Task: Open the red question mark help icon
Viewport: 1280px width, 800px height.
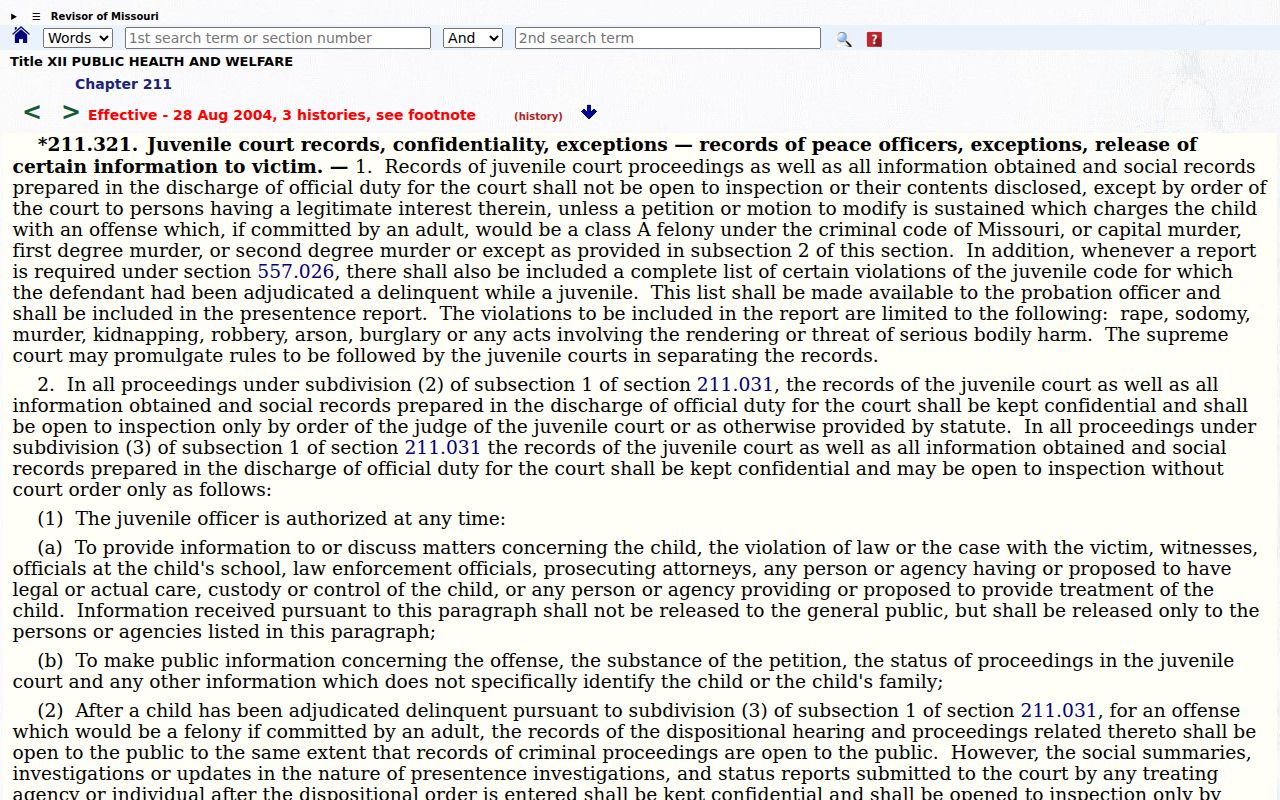Action: (874, 39)
